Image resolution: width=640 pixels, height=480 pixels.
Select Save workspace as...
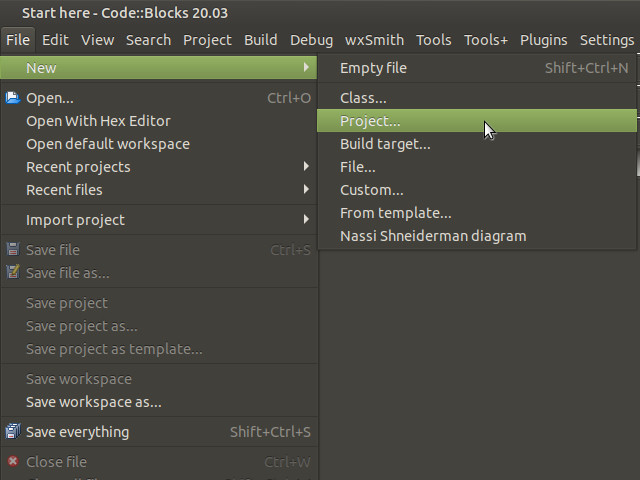[94, 402]
